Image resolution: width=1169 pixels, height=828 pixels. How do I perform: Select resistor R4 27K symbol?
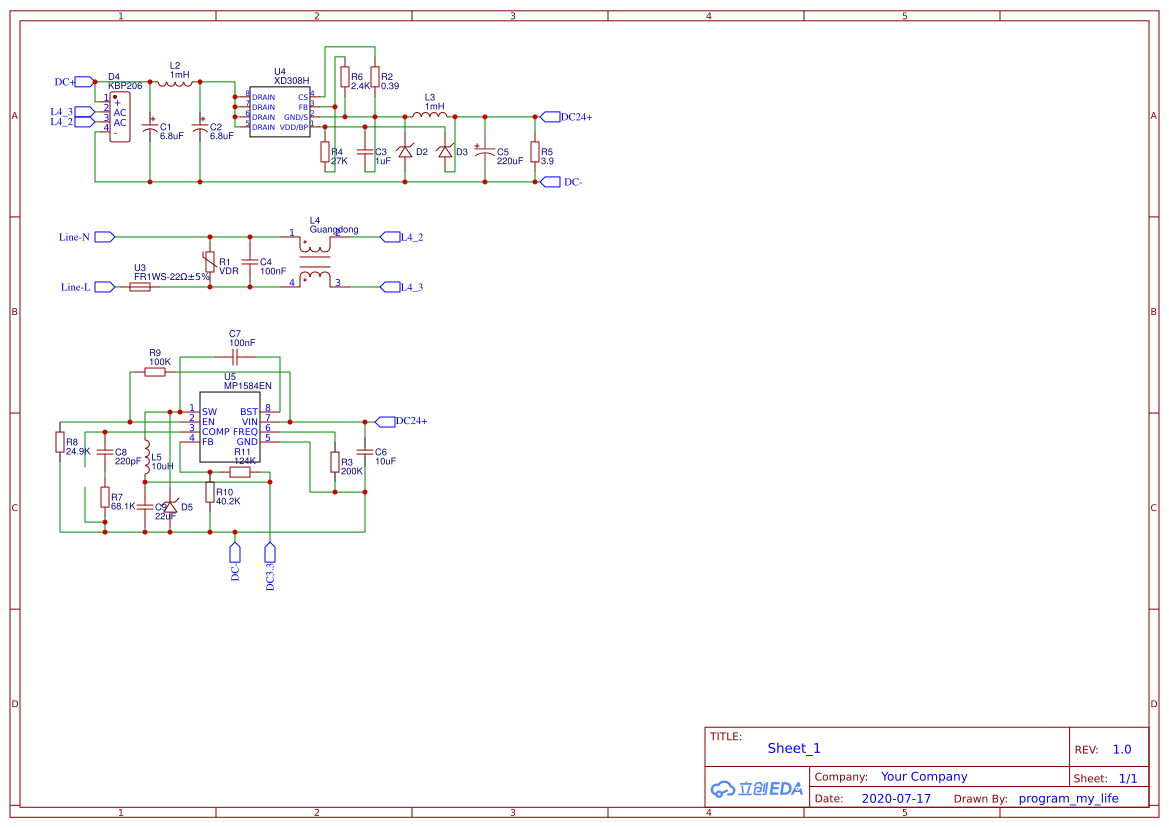pyautogui.click(x=325, y=152)
